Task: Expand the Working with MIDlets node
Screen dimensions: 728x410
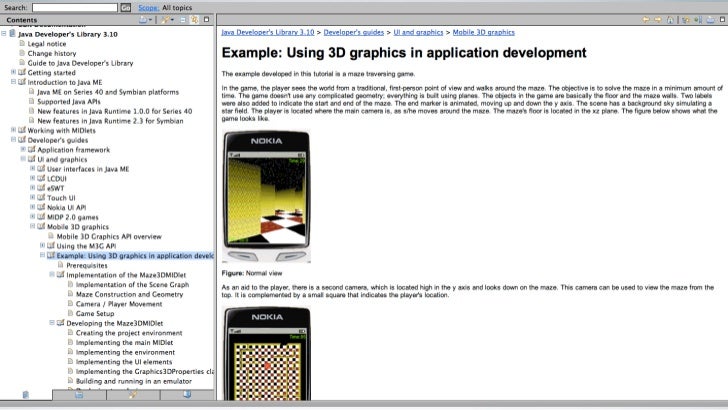Action: pos(13,130)
